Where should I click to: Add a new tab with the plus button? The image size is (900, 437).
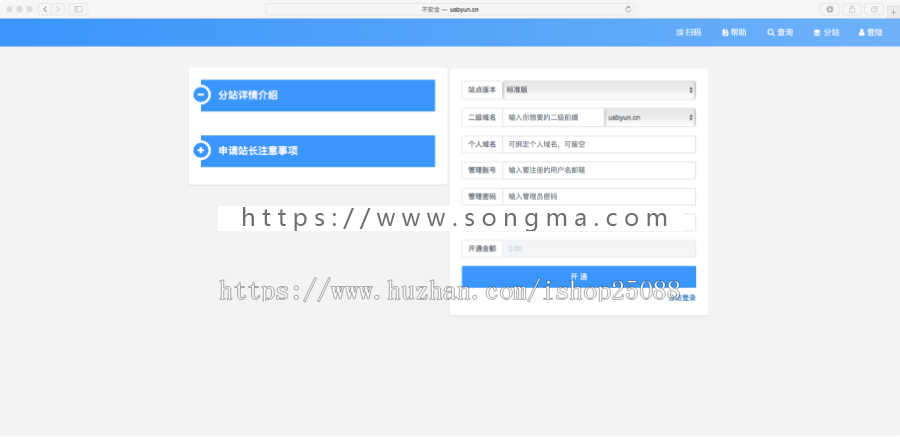click(x=893, y=11)
